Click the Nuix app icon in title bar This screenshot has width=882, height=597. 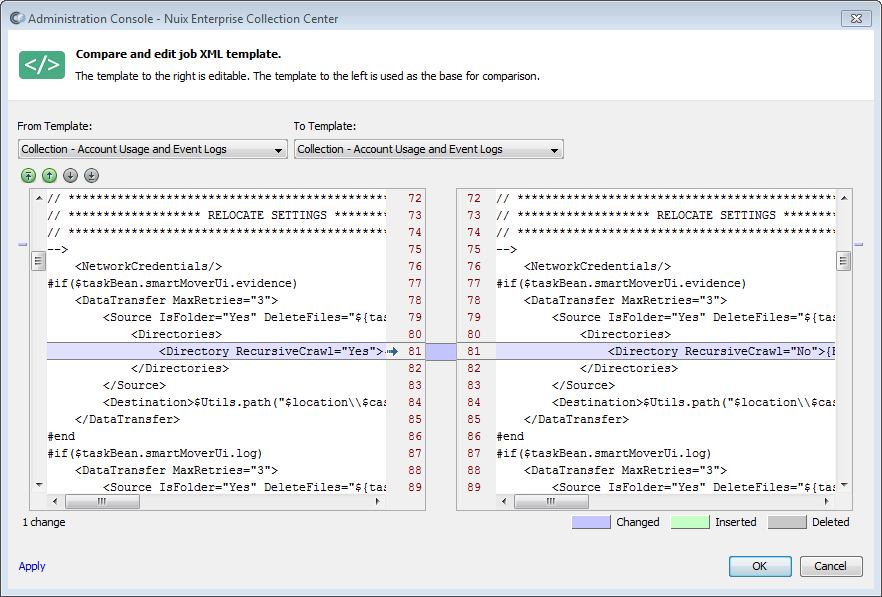click(x=17, y=18)
